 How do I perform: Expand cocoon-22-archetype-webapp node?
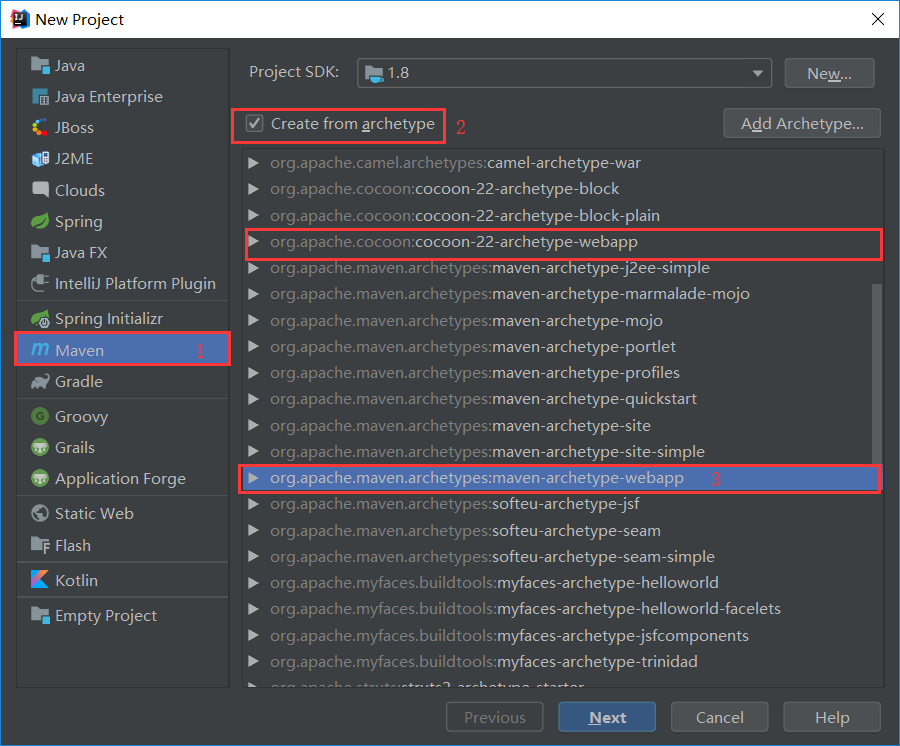tap(253, 242)
